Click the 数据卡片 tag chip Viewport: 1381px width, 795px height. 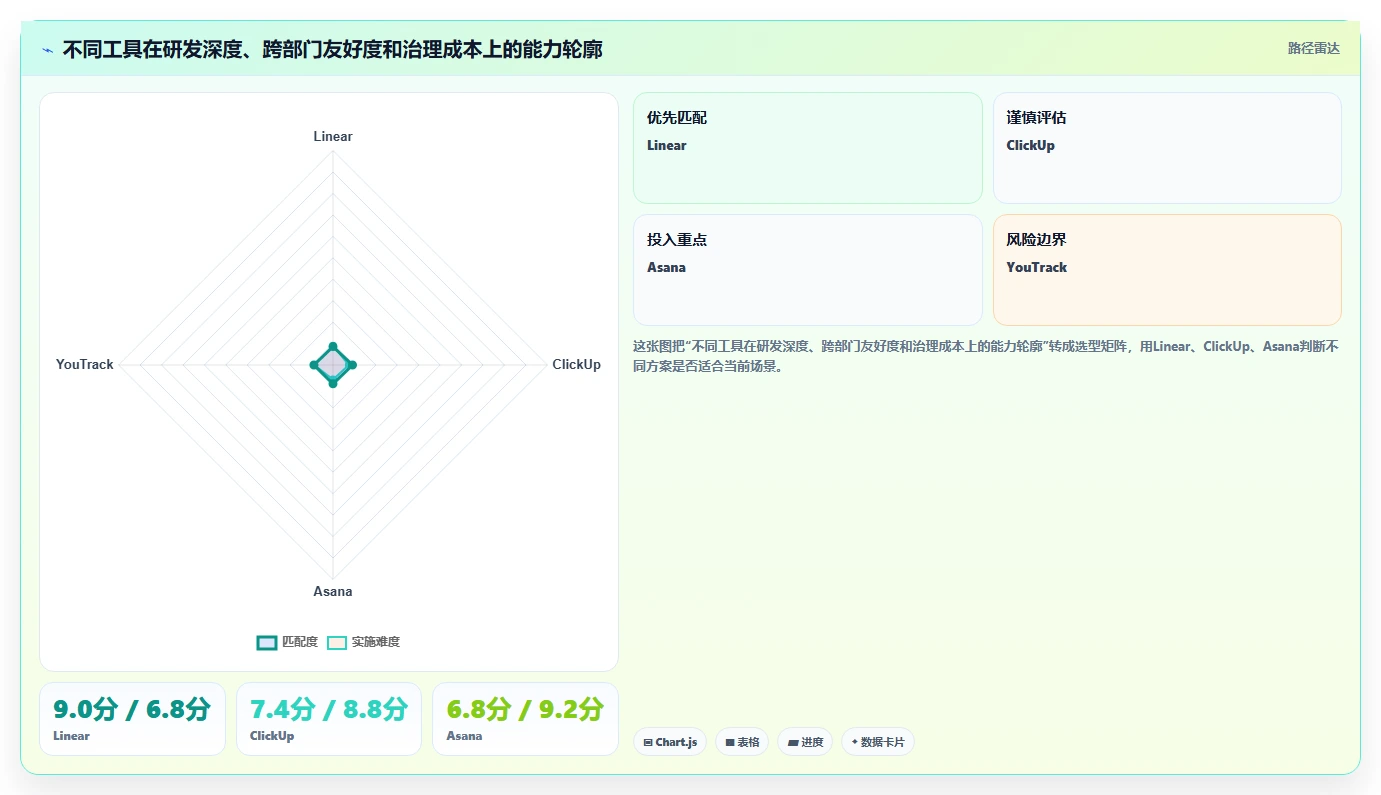point(878,742)
